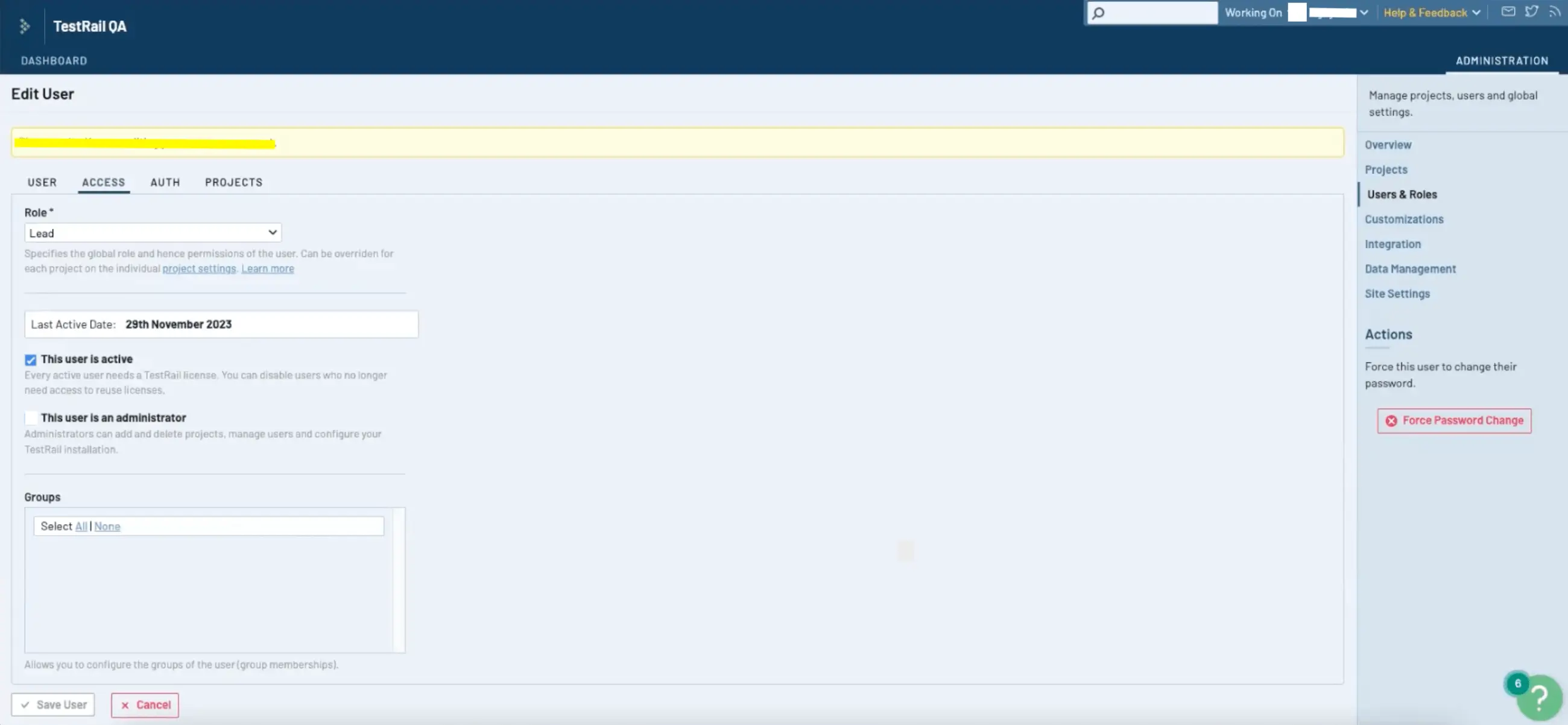This screenshot has height=725, width=1568.
Task: Click the notification badge showing 6
Action: click(x=1517, y=683)
